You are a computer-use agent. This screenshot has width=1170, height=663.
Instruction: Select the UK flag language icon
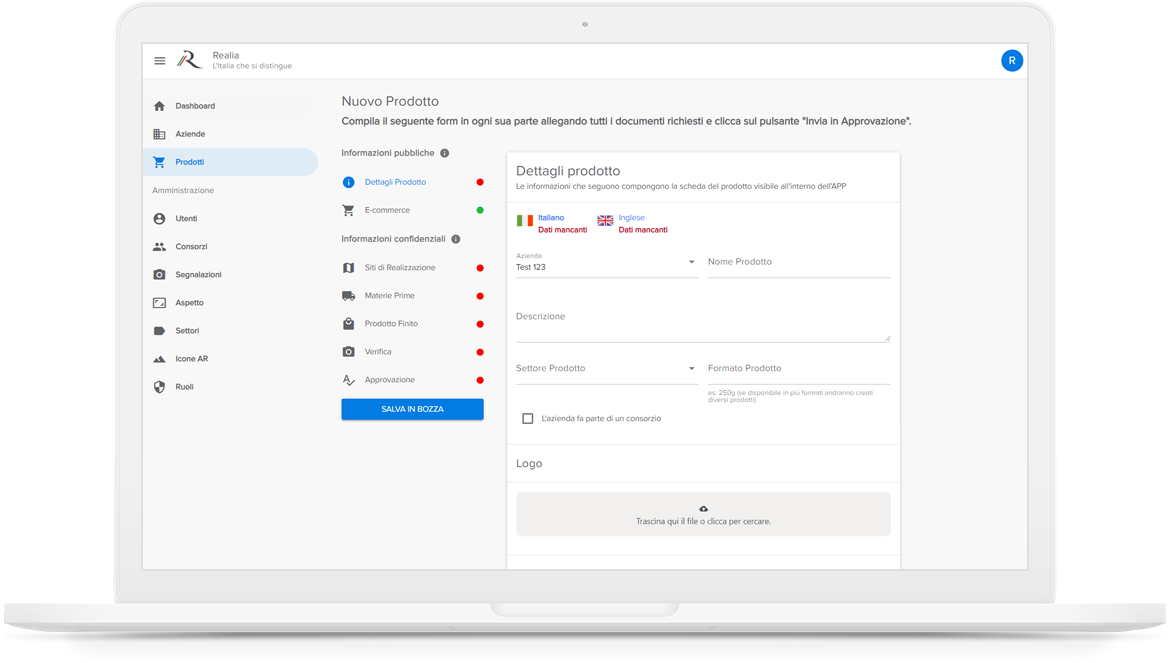pos(605,221)
